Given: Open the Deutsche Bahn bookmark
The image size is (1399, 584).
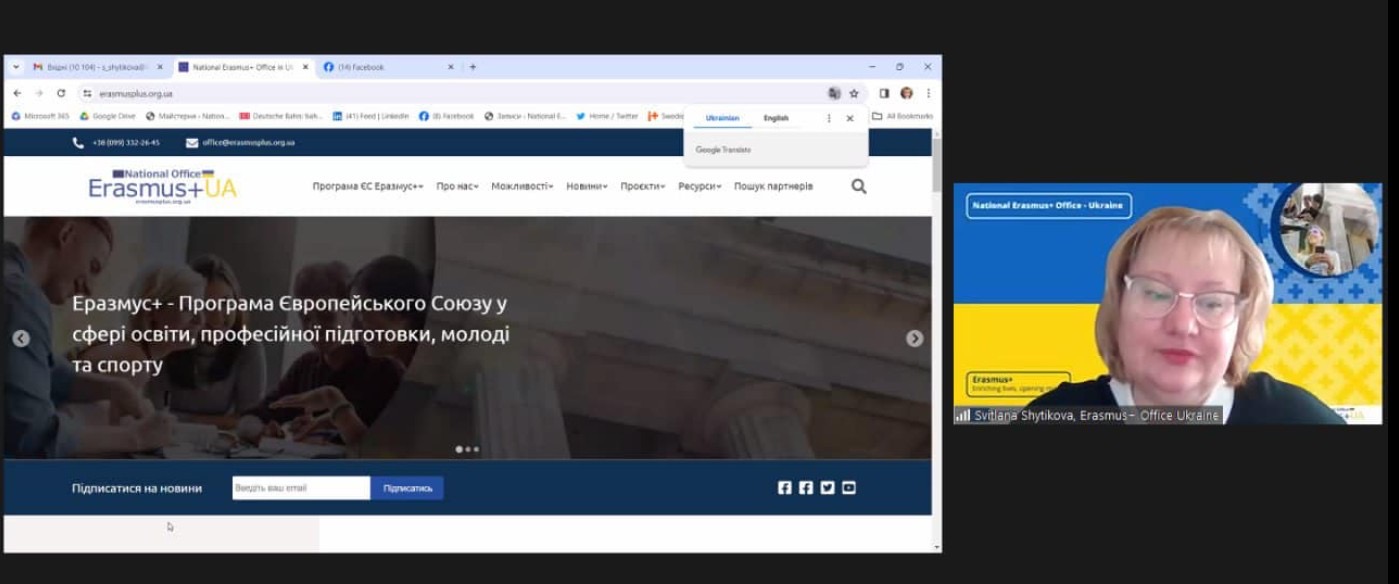Looking at the screenshot, I should click(x=281, y=116).
